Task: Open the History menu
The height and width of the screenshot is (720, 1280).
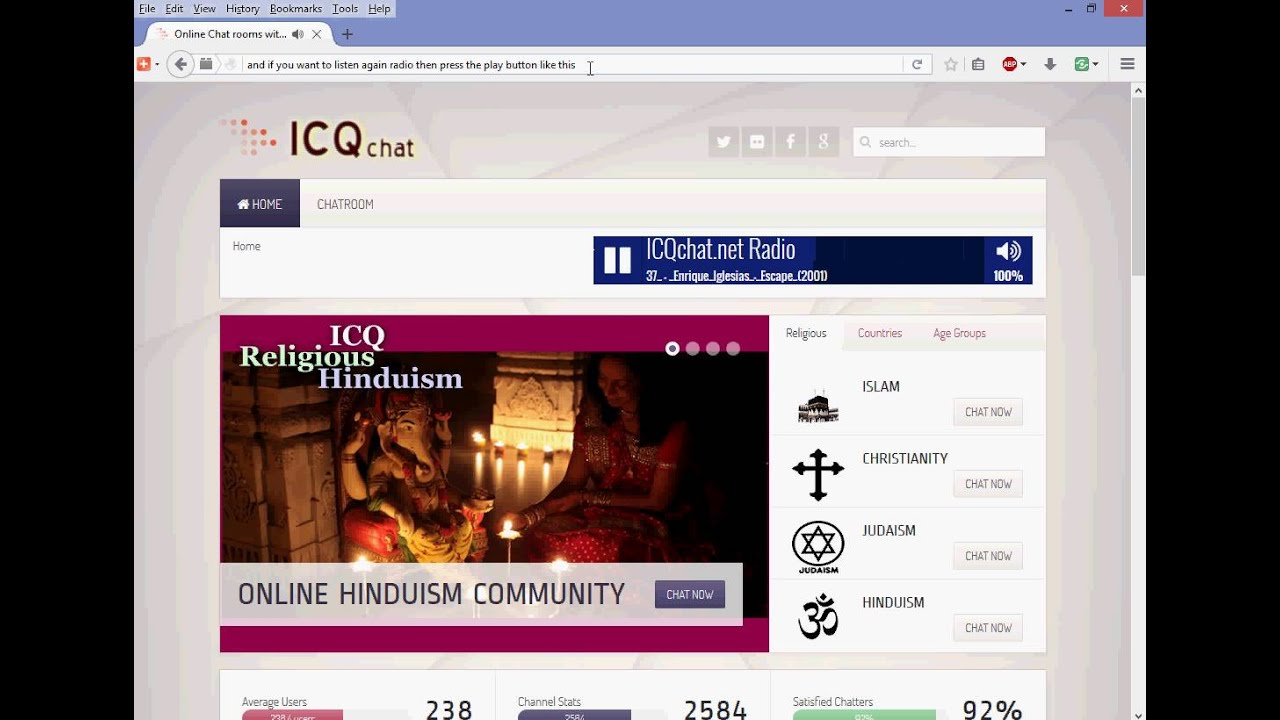Action: 242,9
